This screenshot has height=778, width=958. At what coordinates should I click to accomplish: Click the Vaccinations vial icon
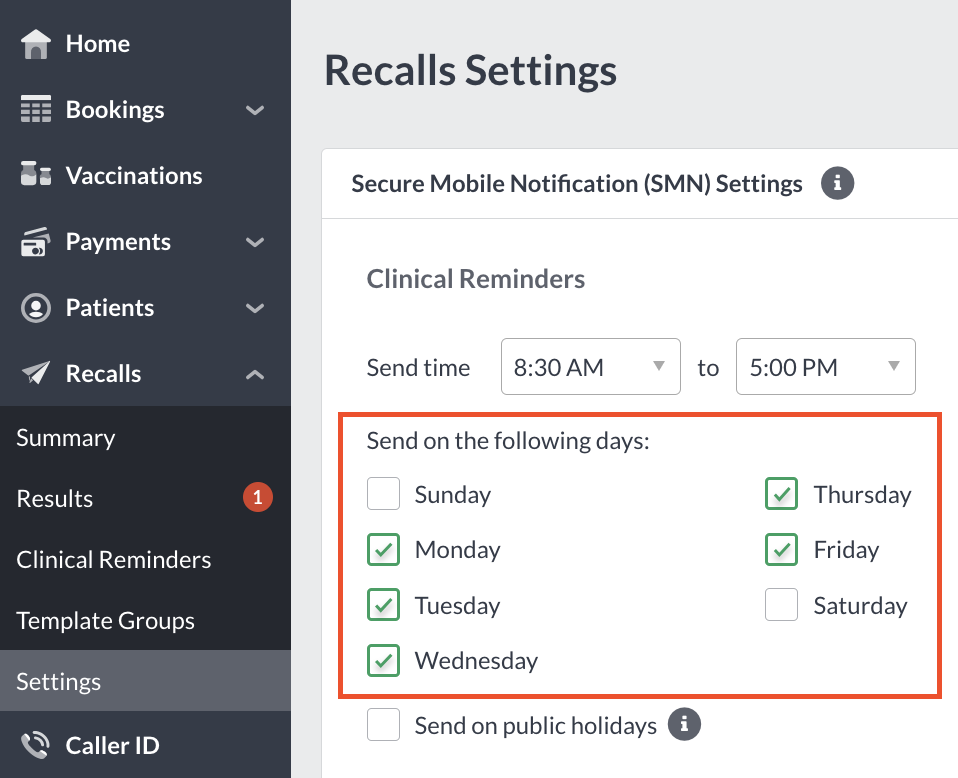[35, 174]
